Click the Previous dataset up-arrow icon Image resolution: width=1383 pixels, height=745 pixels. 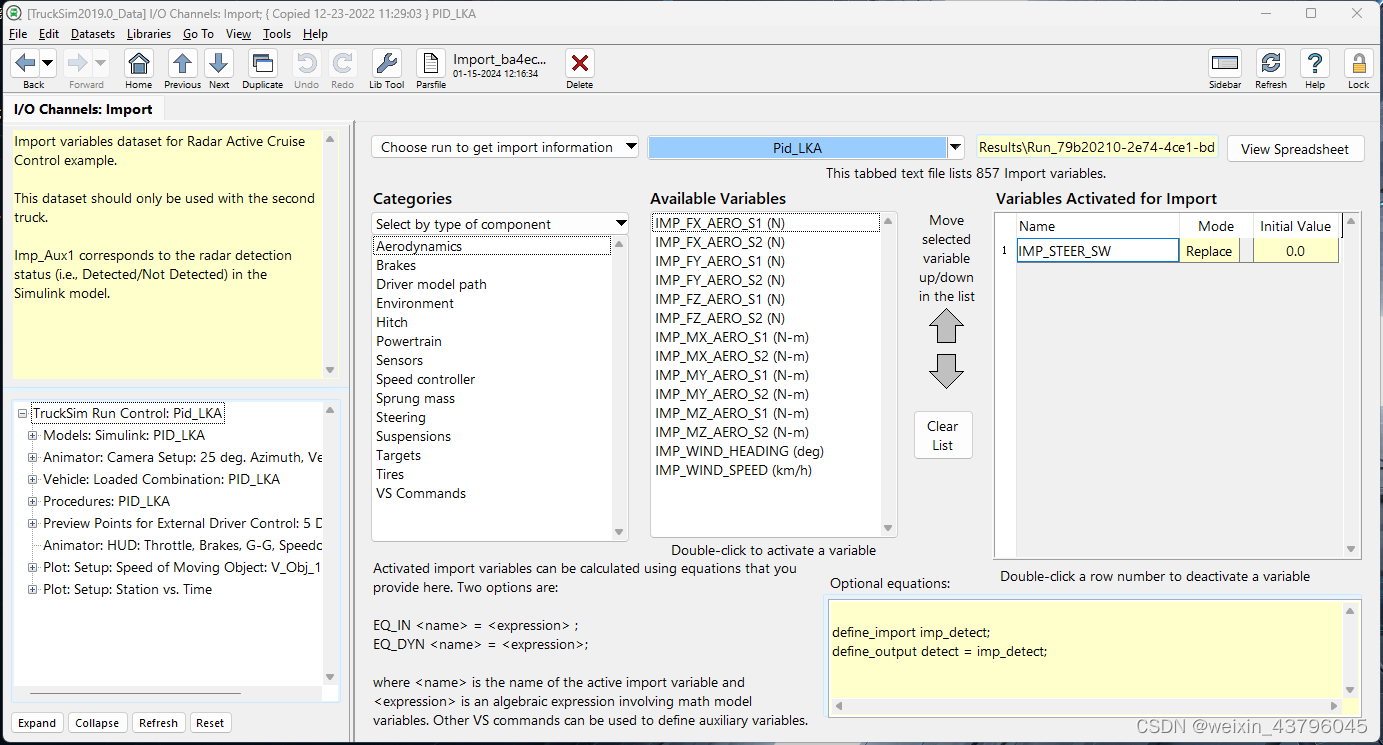coord(182,64)
